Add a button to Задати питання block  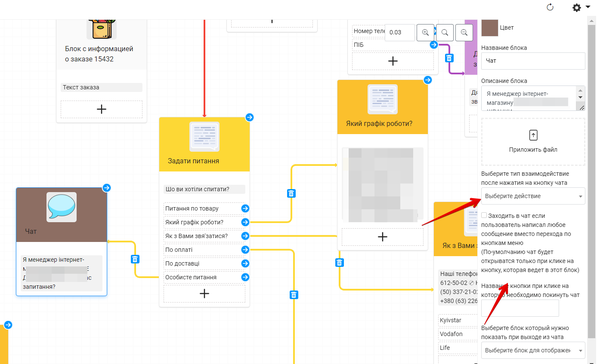coord(204,294)
